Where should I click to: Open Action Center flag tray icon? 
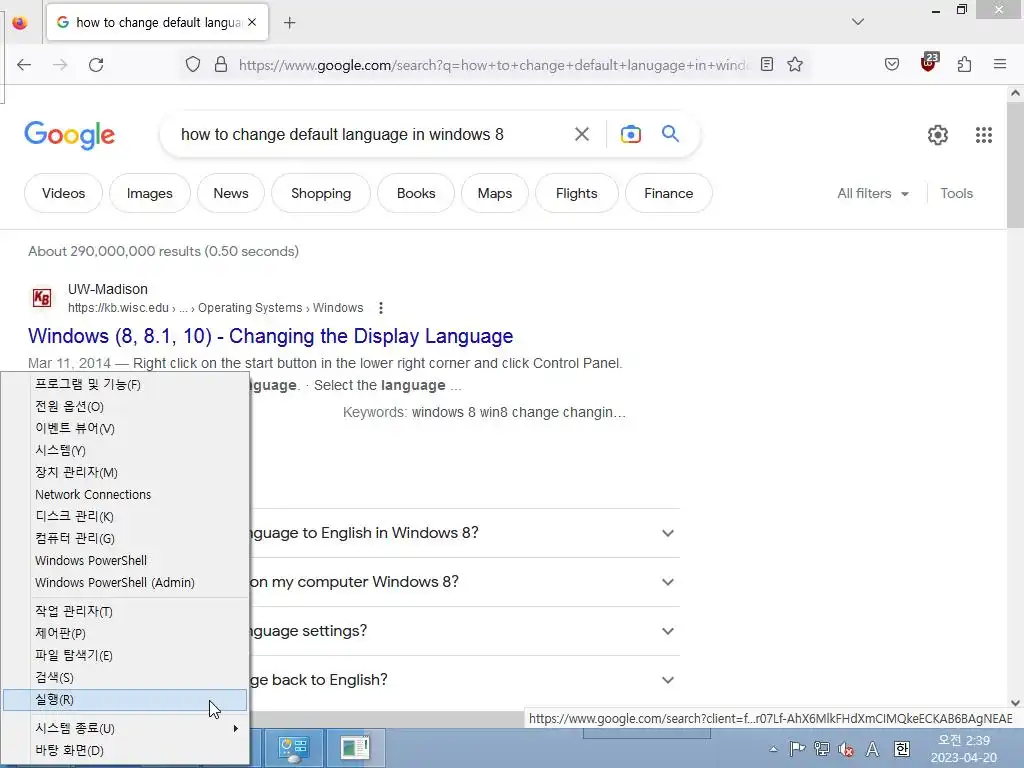[797, 749]
